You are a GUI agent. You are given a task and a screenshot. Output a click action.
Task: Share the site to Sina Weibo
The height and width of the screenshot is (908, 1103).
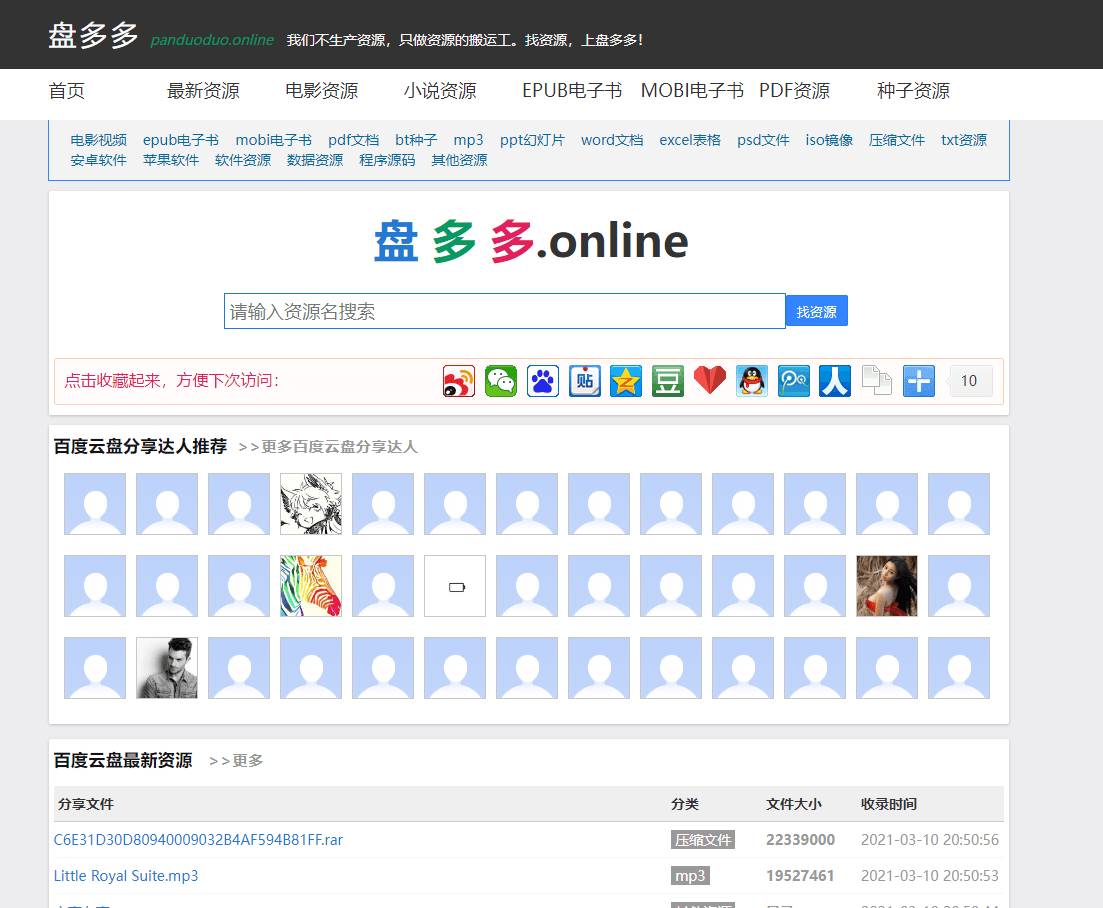click(x=459, y=381)
